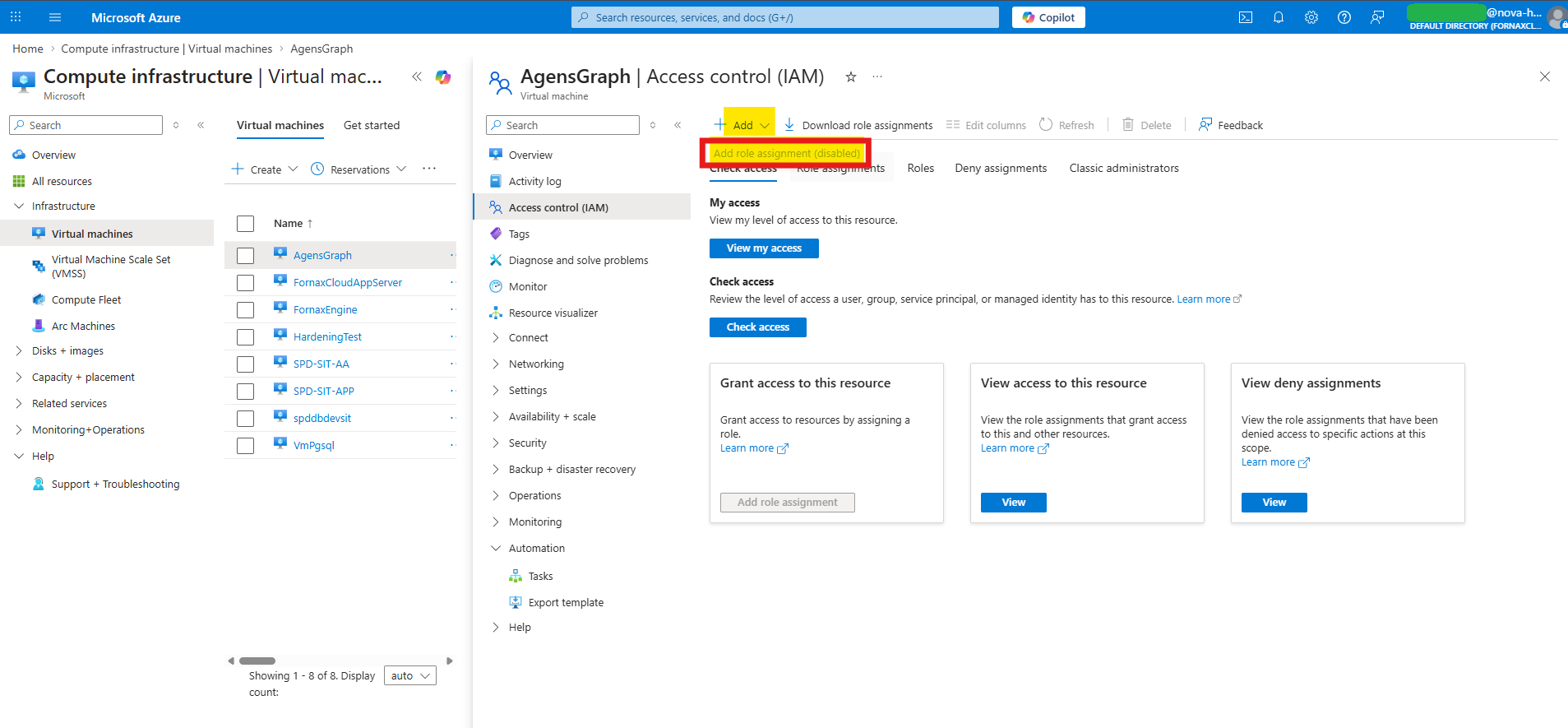Switch to the Roles tab
This screenshot has width=1568, height=728.
click(920, 168)
